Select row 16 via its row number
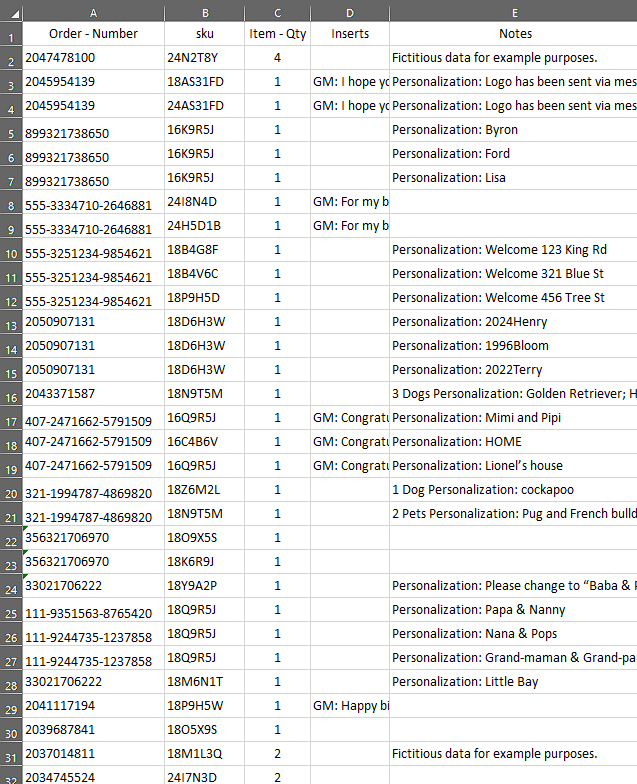The height and width of the screenshot is (784, 637). click(x=11, y=394)
